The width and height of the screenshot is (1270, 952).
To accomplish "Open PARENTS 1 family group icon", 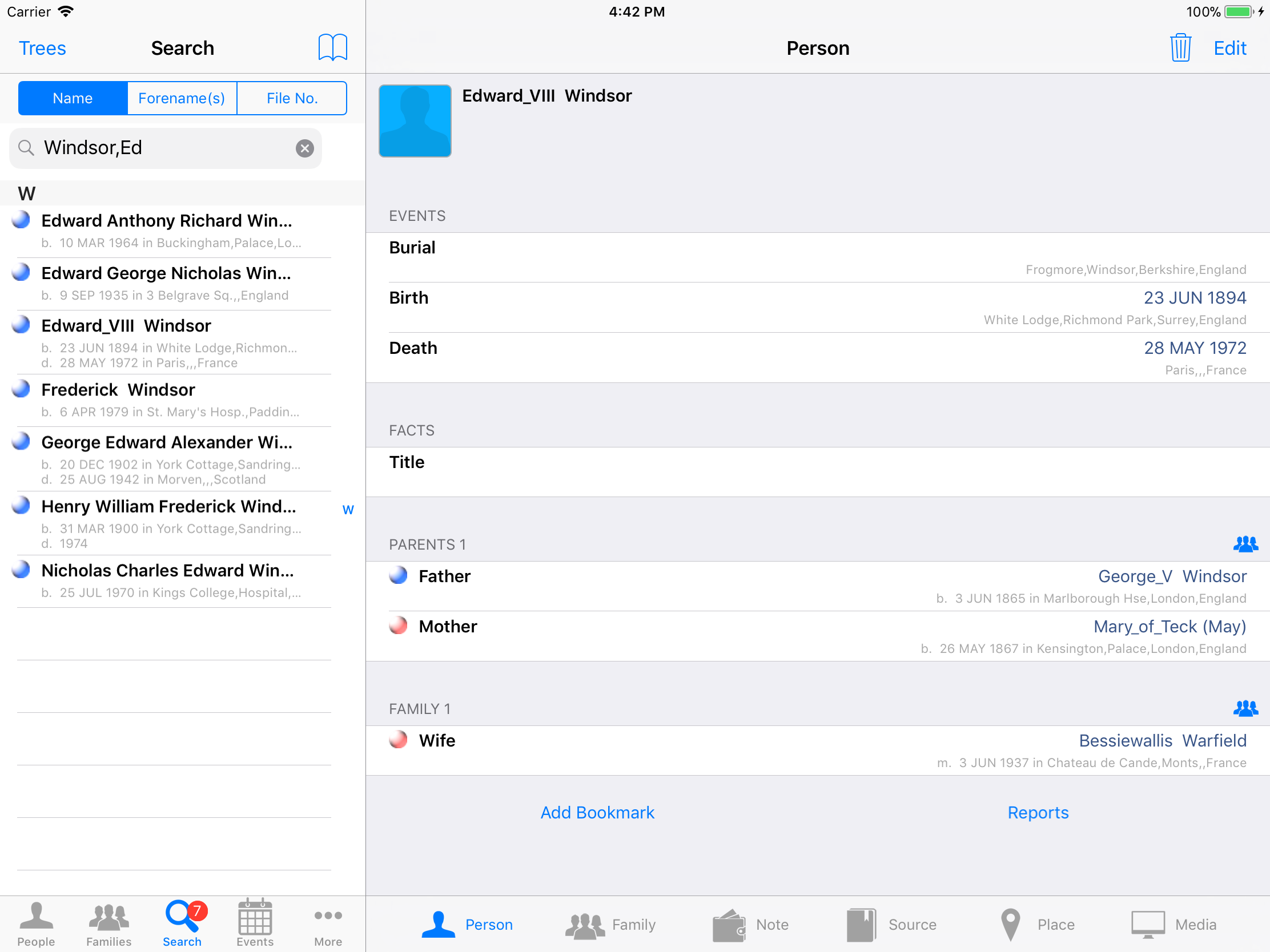I will [x=1244, y=543].
